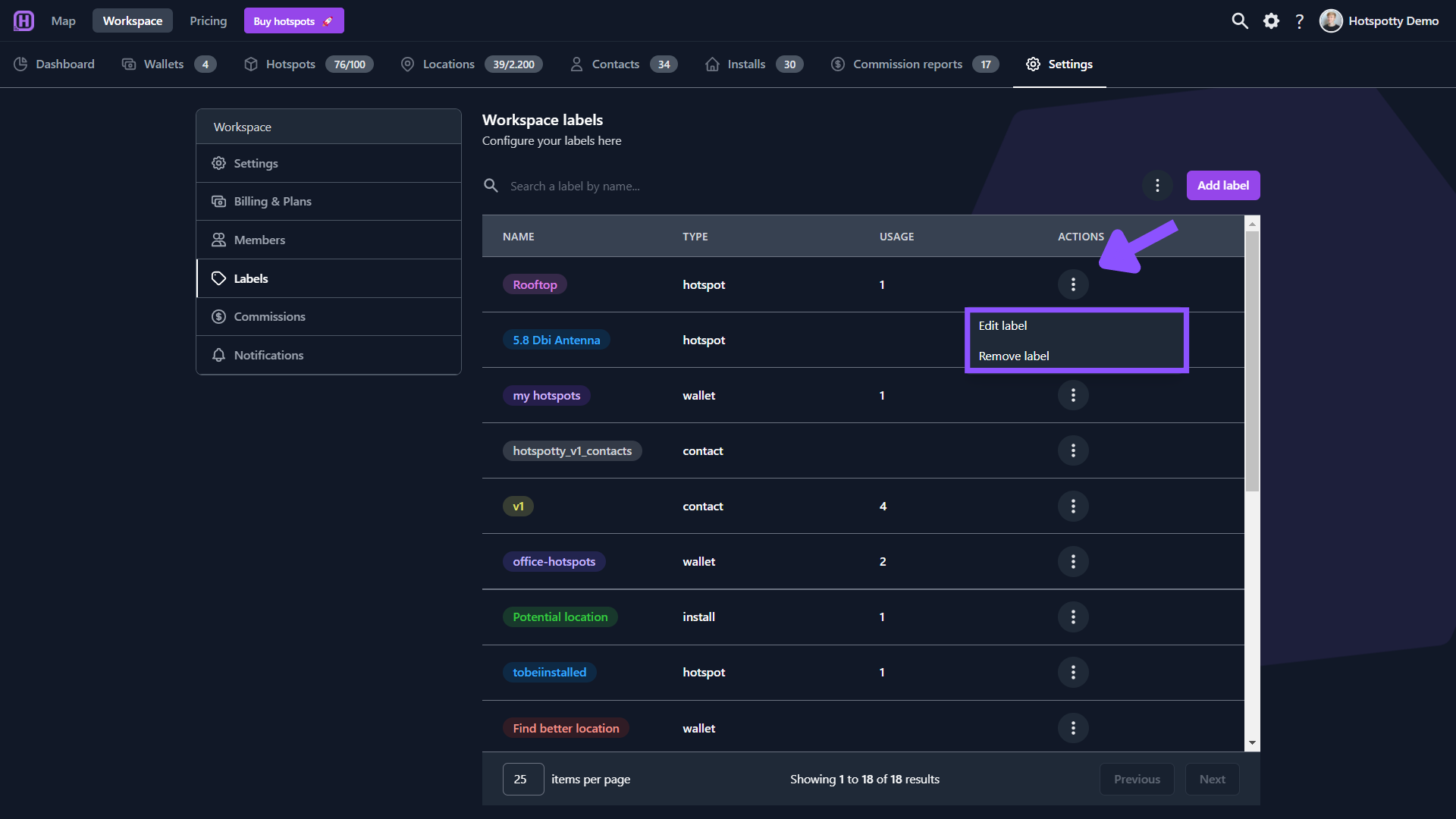Choose Remove label from the popup
Image resolution: width=1456 pixels, height=819 pixels.
1077,356
